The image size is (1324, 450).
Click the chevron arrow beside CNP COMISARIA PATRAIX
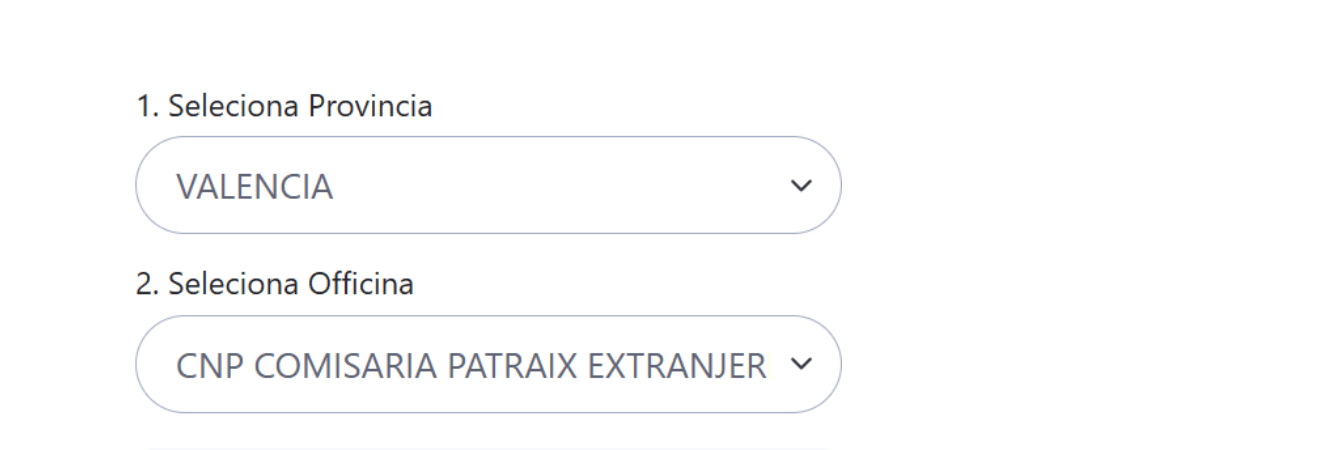(801, 365)
